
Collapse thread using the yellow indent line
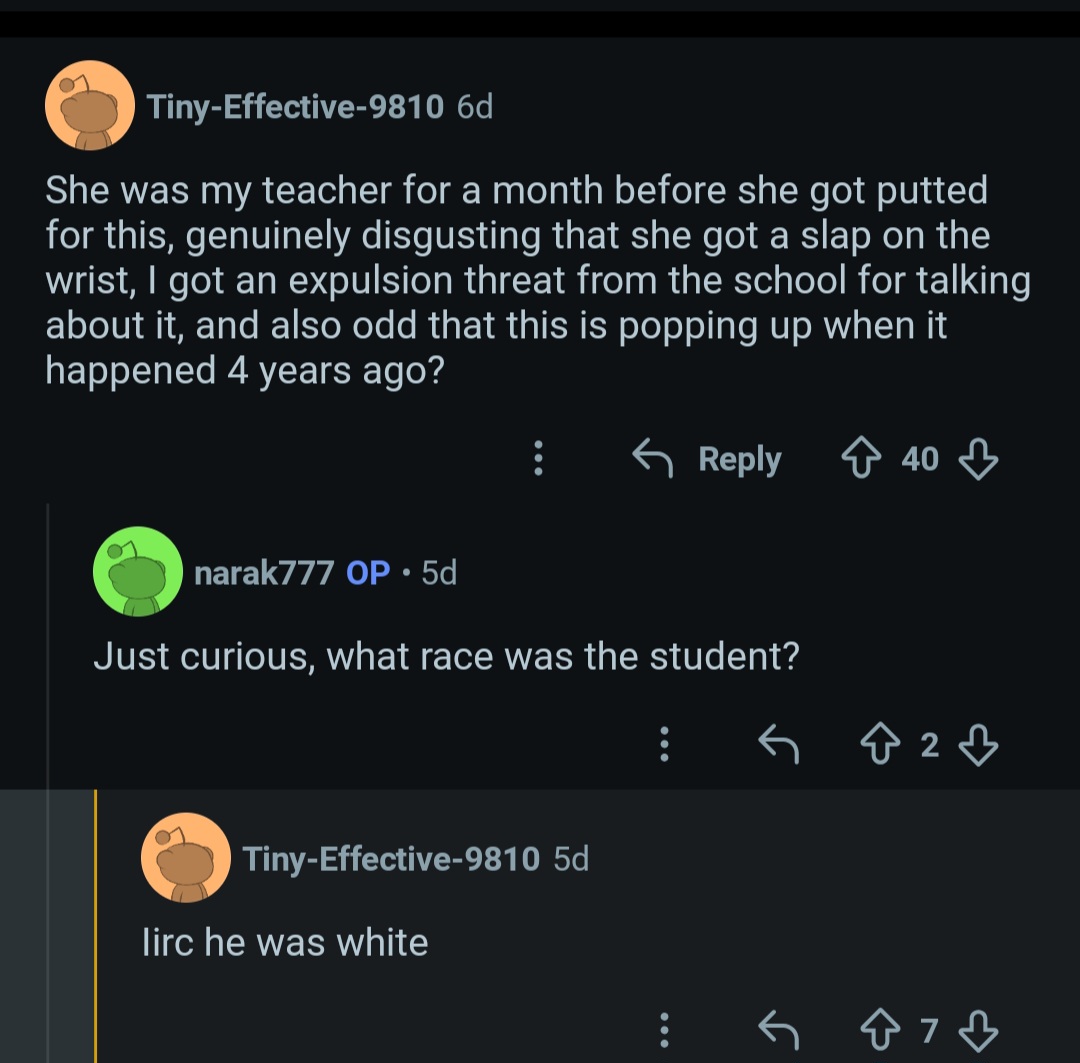pos(96,925)
